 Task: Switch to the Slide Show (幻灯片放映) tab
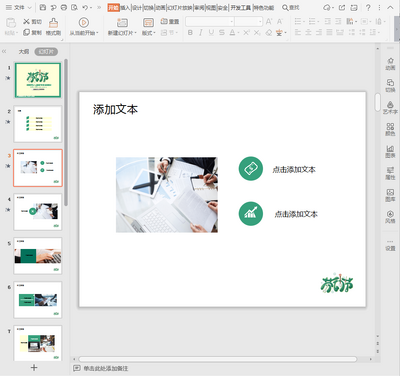(x=180, y=7)
